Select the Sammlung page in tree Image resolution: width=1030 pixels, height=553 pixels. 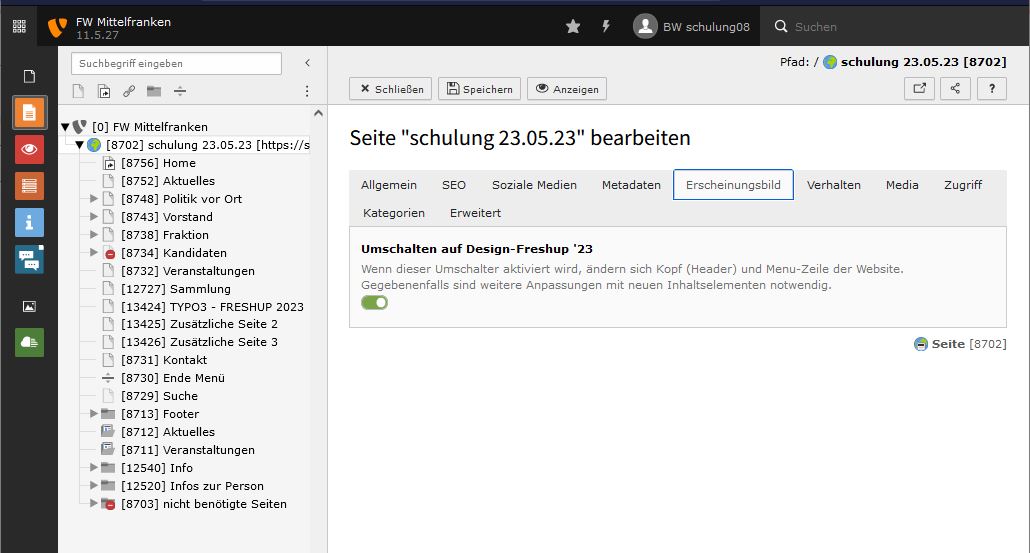point(176,289)
